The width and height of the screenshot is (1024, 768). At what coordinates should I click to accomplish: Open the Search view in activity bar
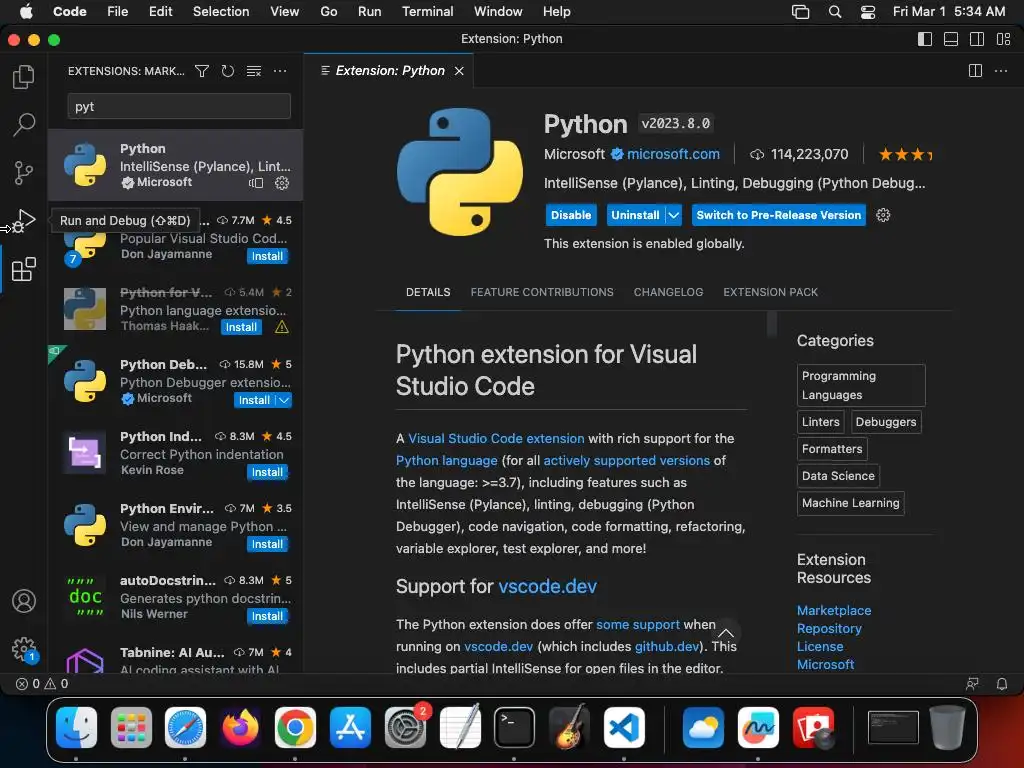(x=24, y=124)
